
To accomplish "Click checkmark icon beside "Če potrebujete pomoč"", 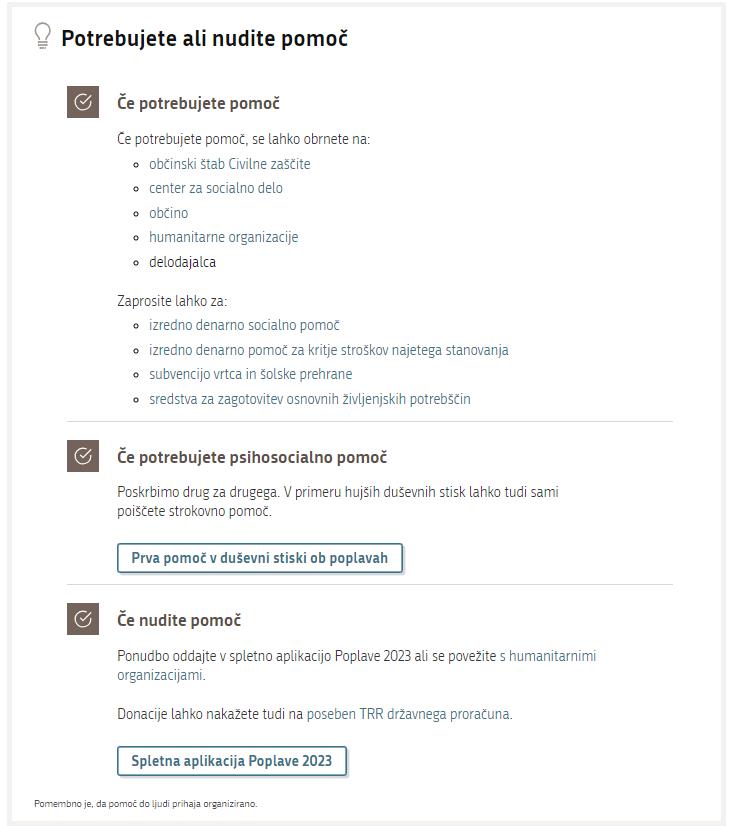I will coord(83,102).
